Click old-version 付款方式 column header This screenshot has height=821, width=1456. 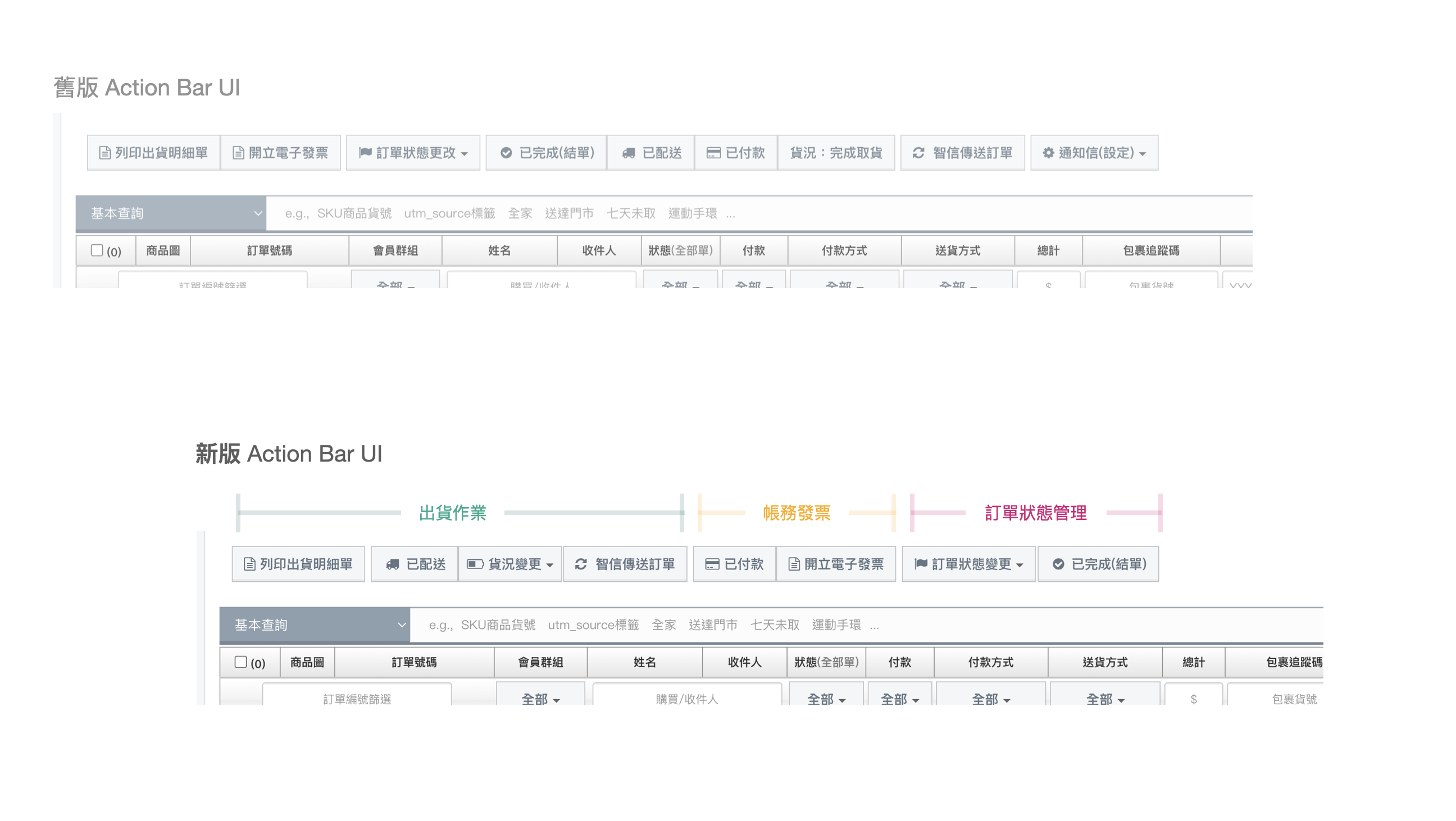(x=844, y=250)
